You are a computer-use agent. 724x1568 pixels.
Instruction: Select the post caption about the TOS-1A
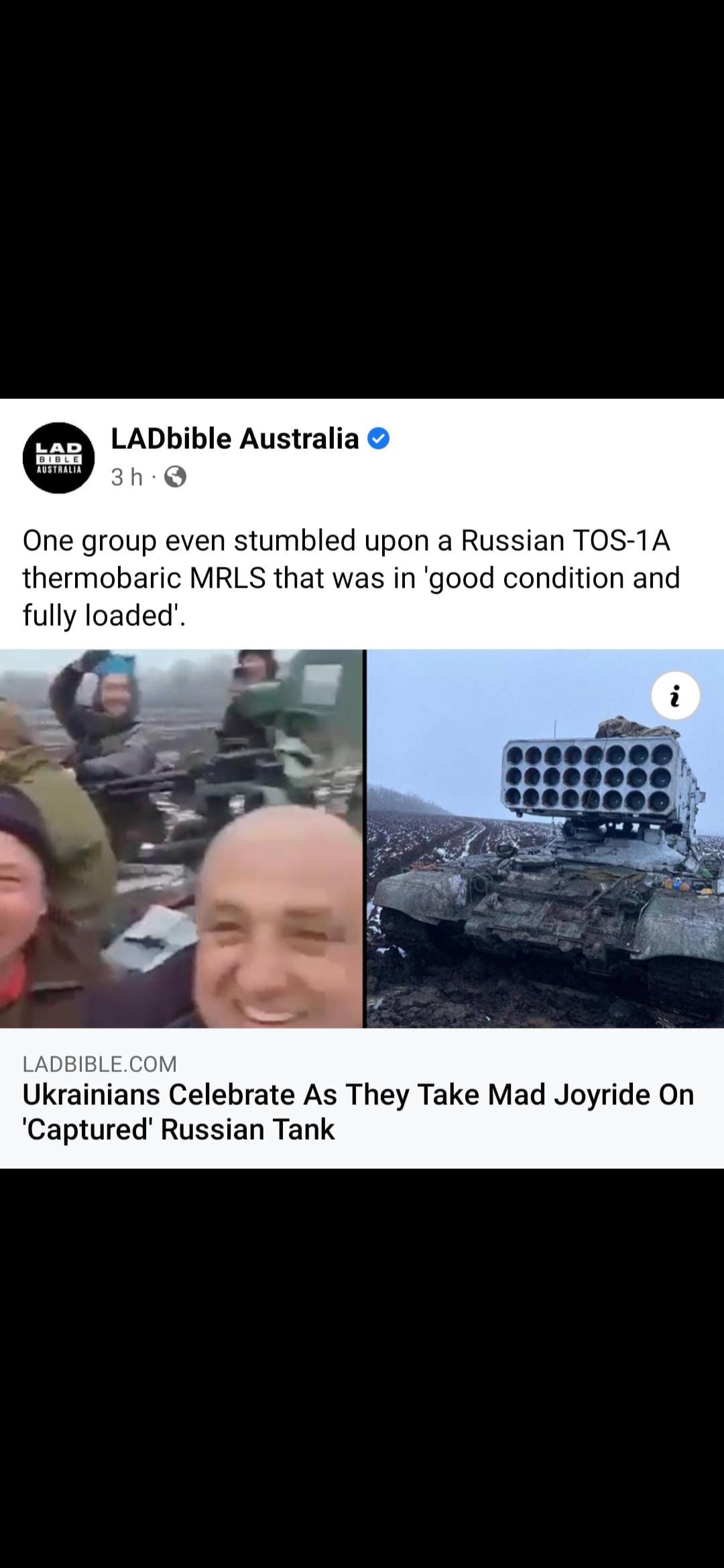coord(351,578)
